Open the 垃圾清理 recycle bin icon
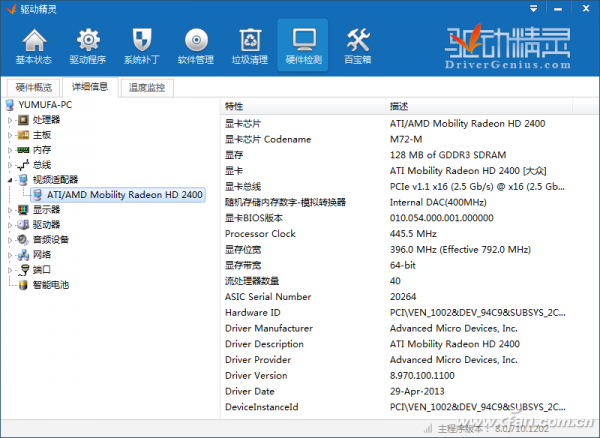The image size is (600, 438). 250,40
